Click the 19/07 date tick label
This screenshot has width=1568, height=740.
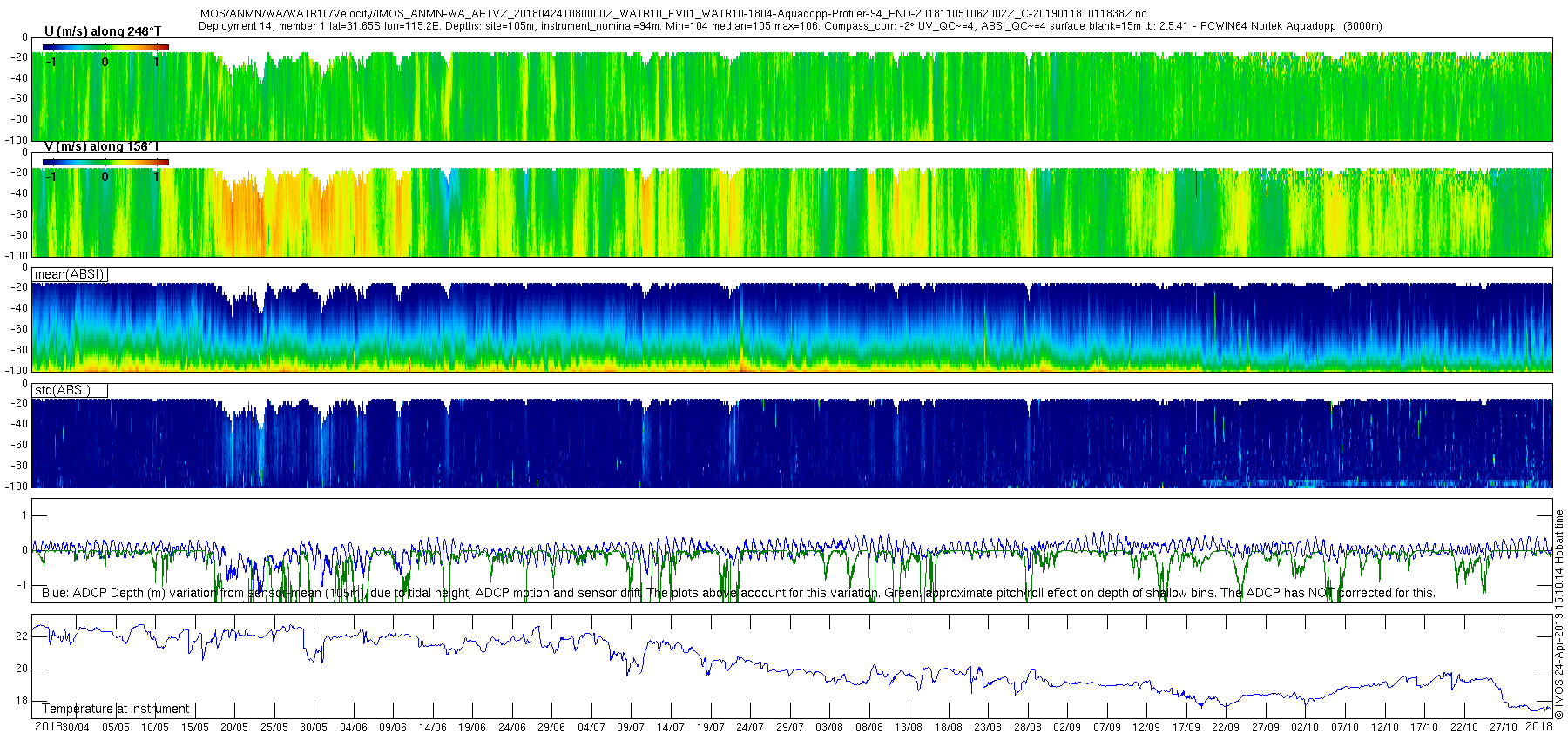[x=711, y=728]
